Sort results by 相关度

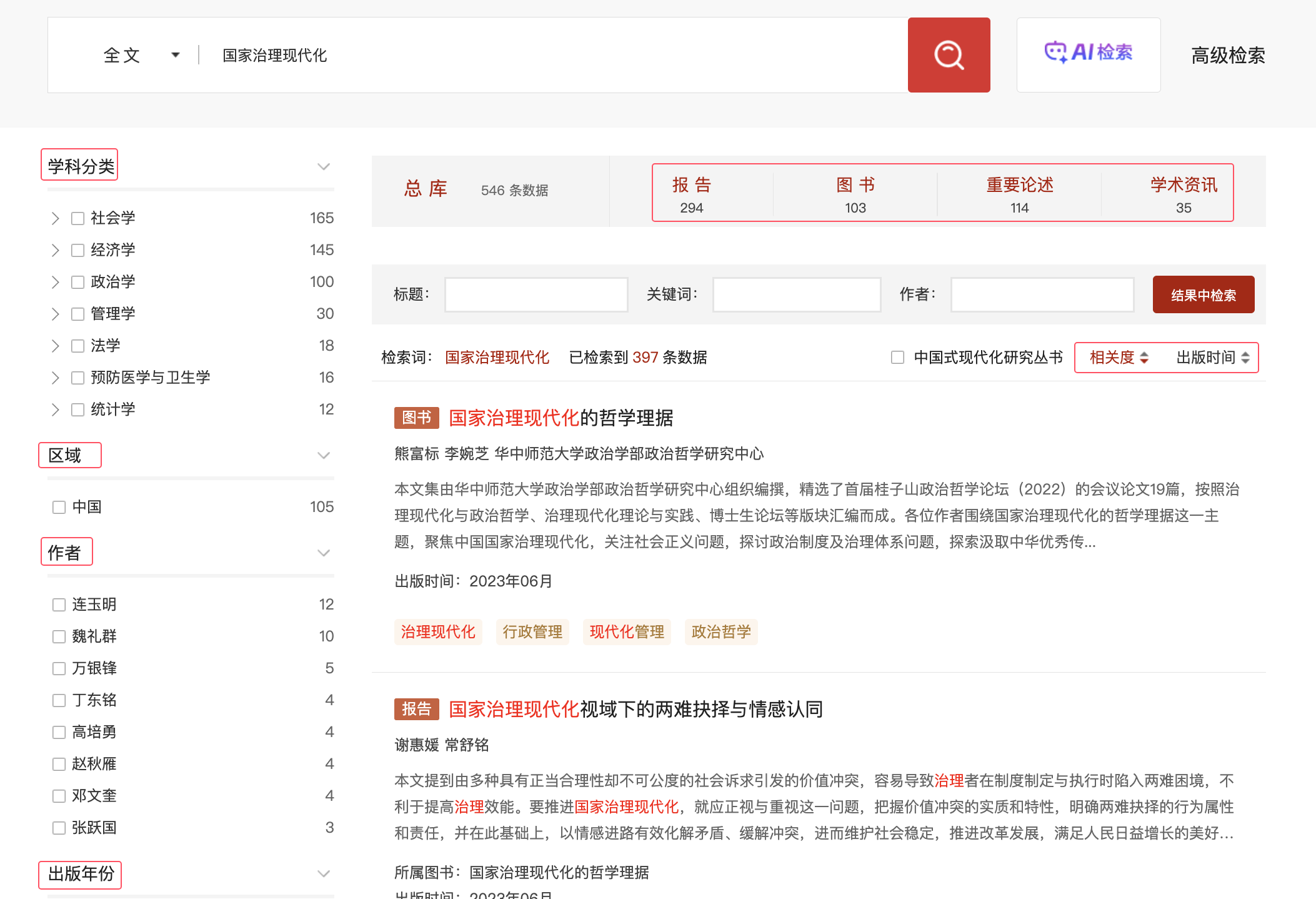pos(1119,358)
